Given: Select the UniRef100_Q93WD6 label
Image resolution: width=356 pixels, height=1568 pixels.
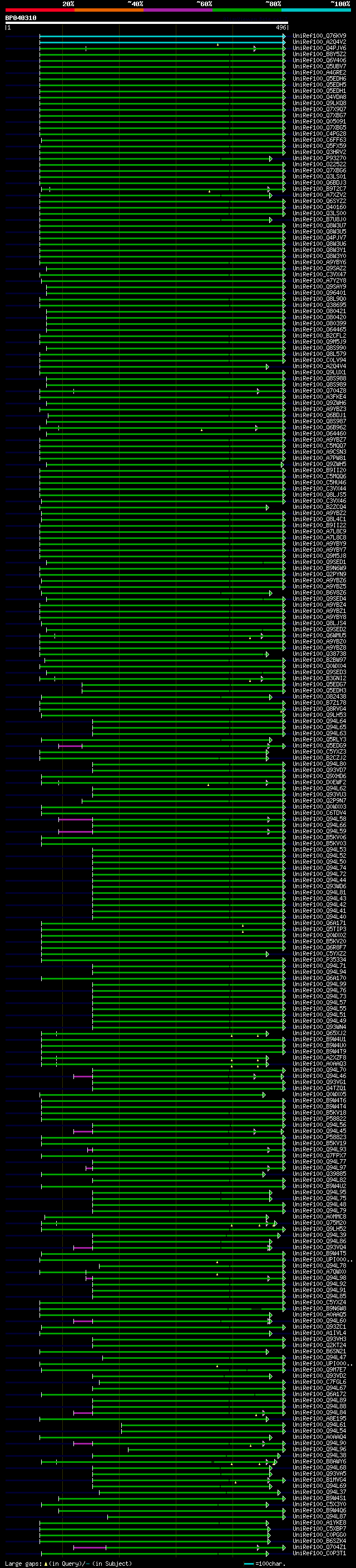Looking at the screenshot, I should click(x=319, y=886).
